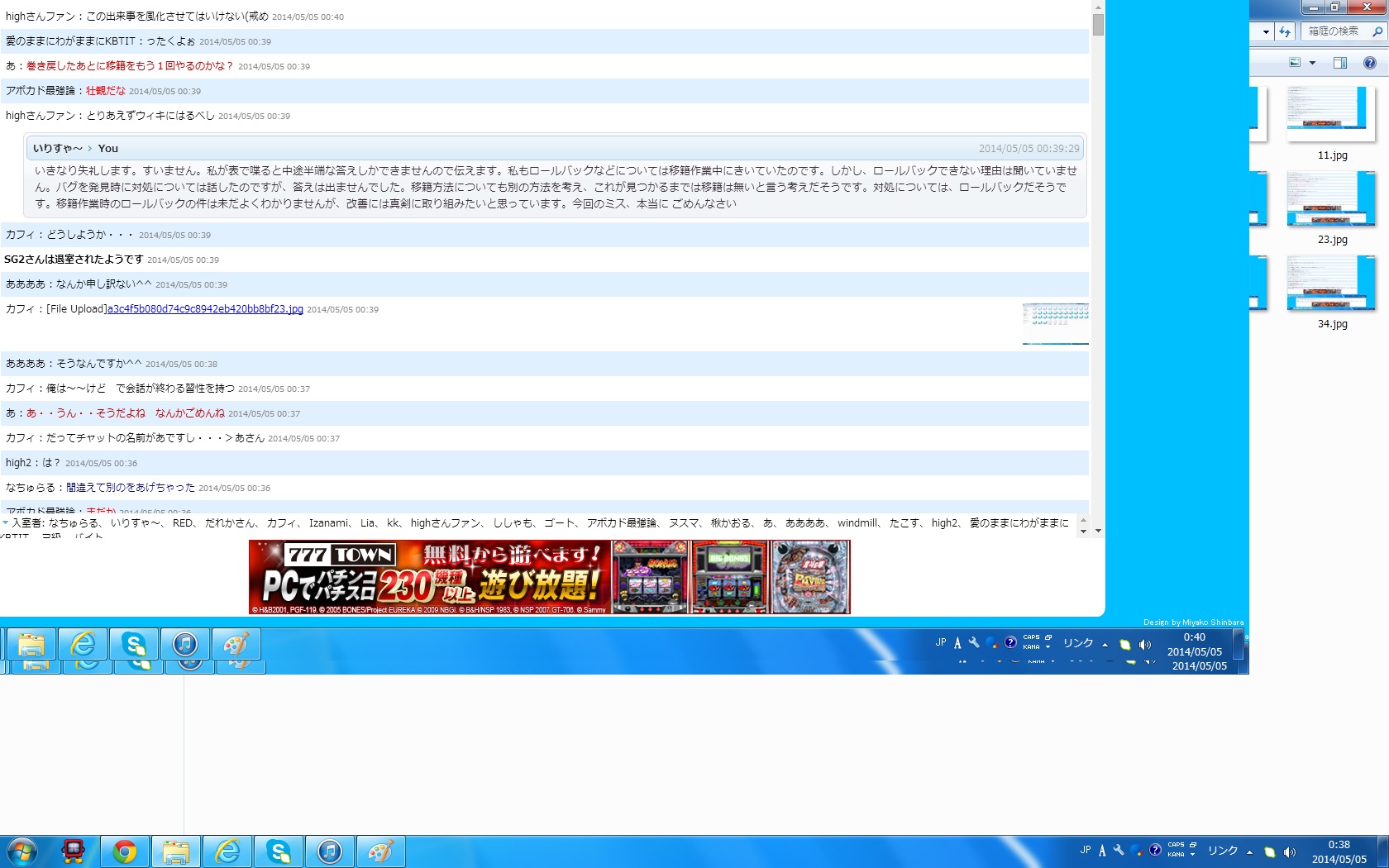Open the リンク toolbar on bottom-most taskbar
The image size is (1389, 868).
tap(1222, 851)
